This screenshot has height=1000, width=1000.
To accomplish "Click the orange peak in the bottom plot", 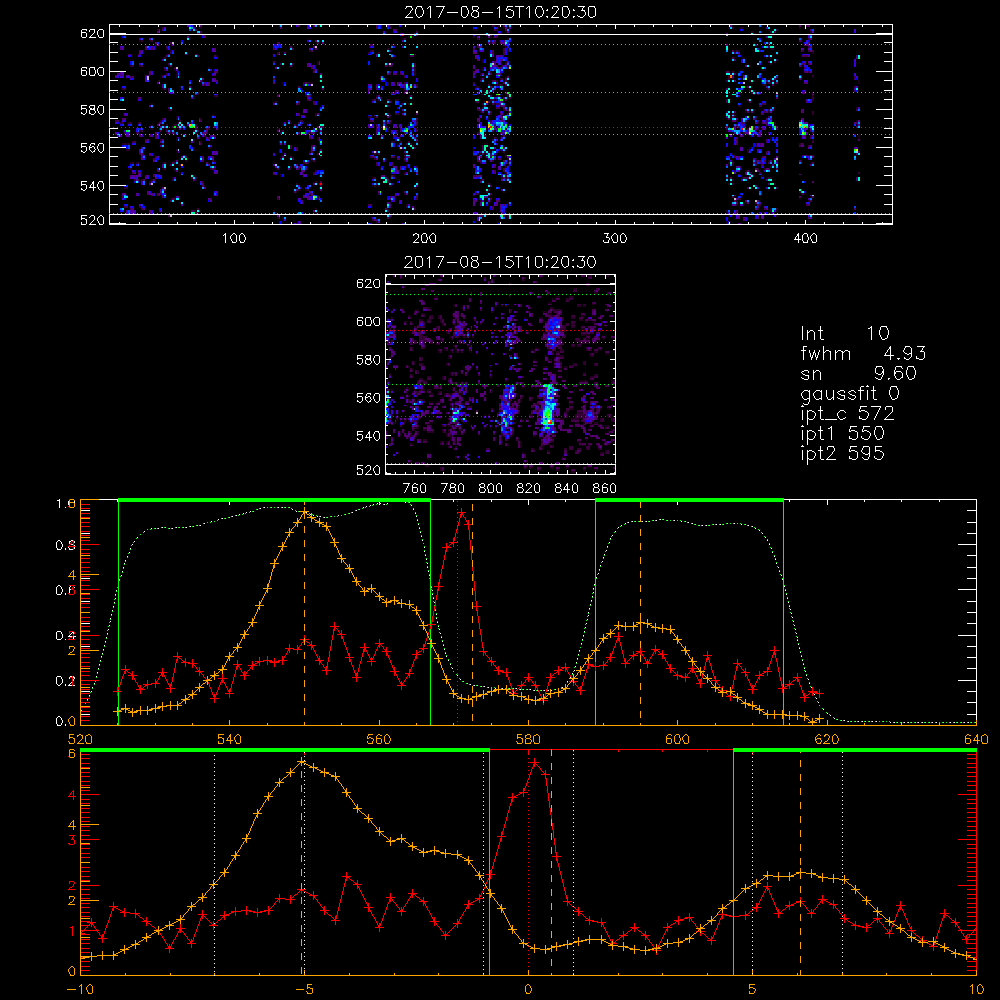I will [302, 761].
